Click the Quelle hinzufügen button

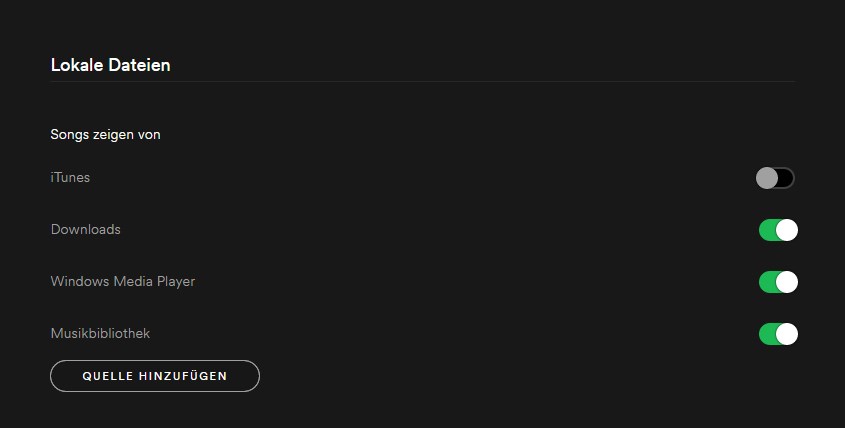[x=155, y=376]
